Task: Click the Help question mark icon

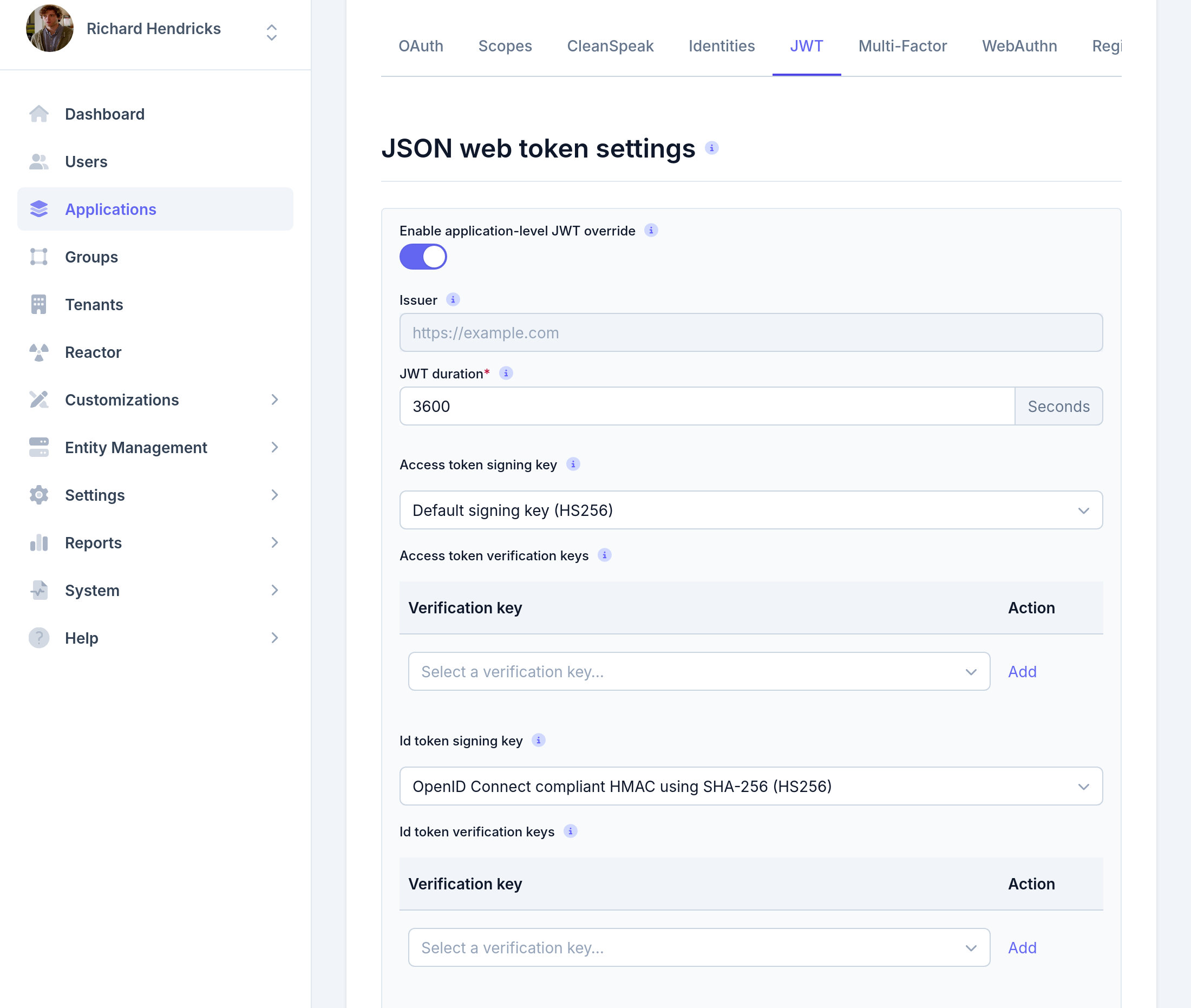Action: [39, 638]
